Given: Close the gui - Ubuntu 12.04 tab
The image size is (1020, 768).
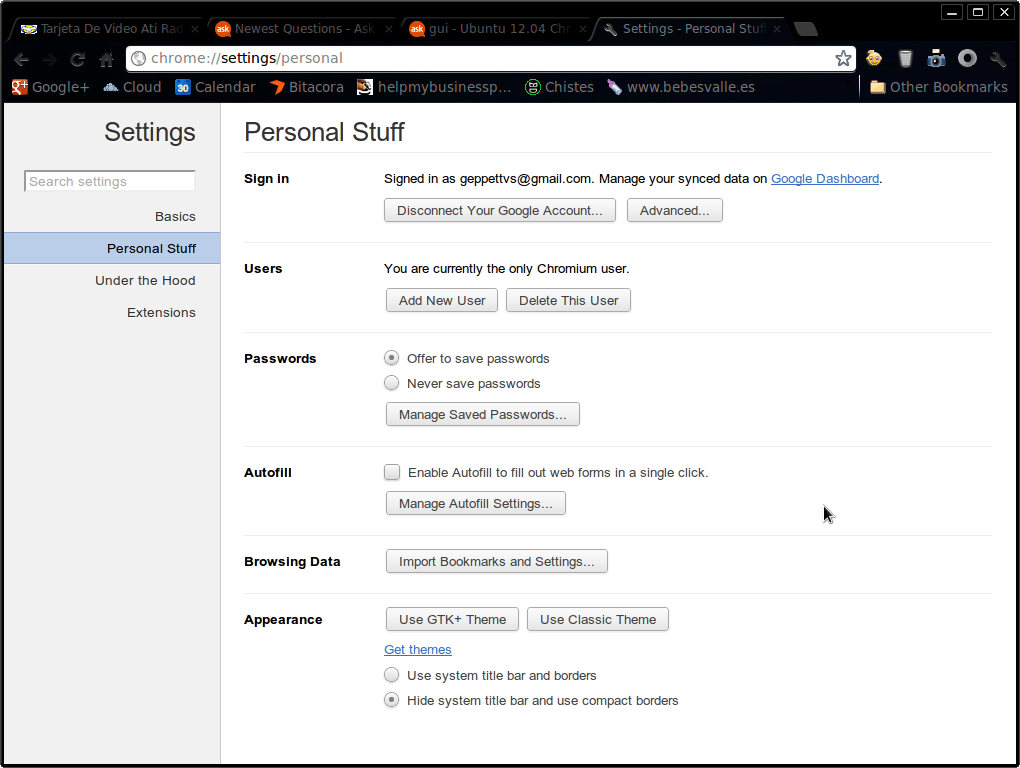Looking at the screenshot, I should coord(583,29).
